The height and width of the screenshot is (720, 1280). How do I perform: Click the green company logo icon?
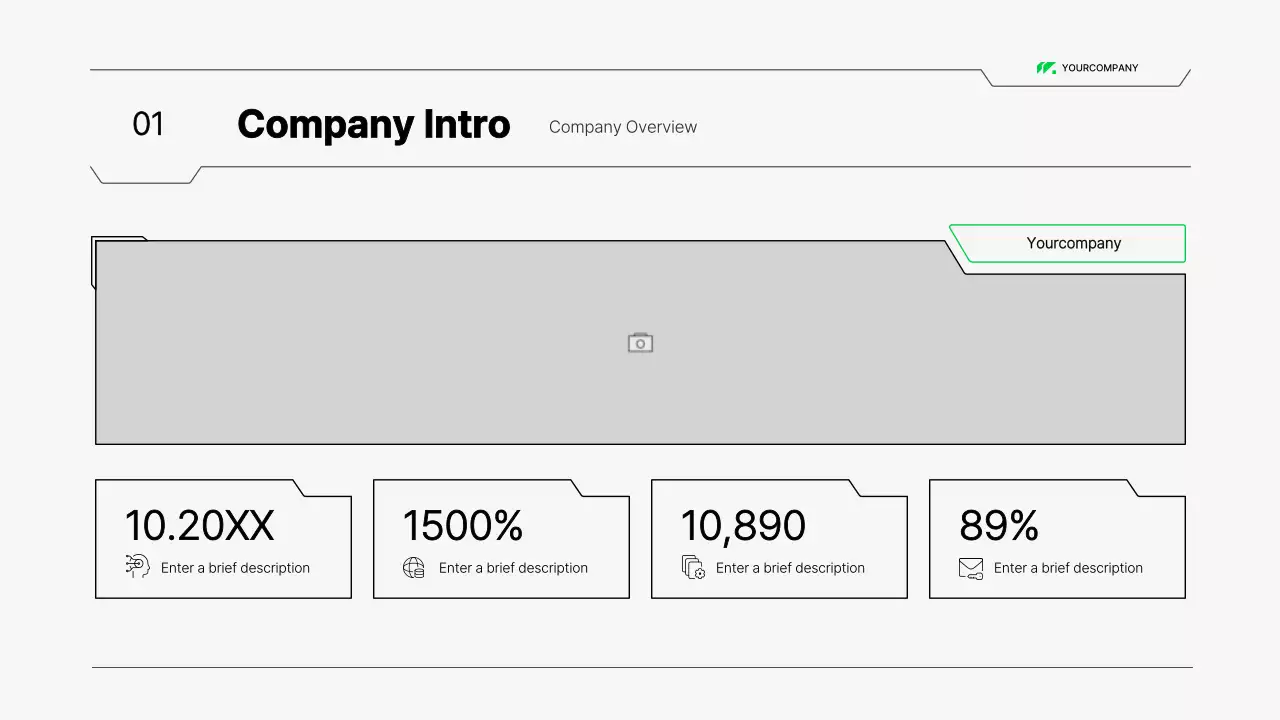(1046, 68)
